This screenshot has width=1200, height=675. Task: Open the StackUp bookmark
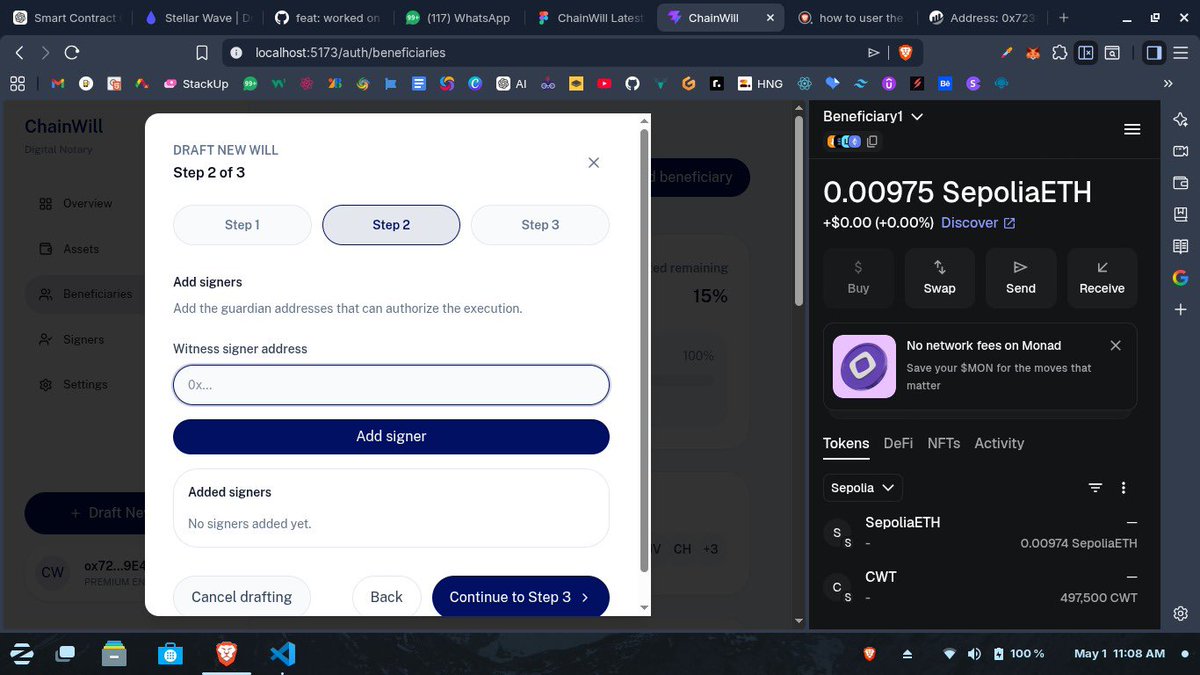pyautogui.click(x=196, y=84)
